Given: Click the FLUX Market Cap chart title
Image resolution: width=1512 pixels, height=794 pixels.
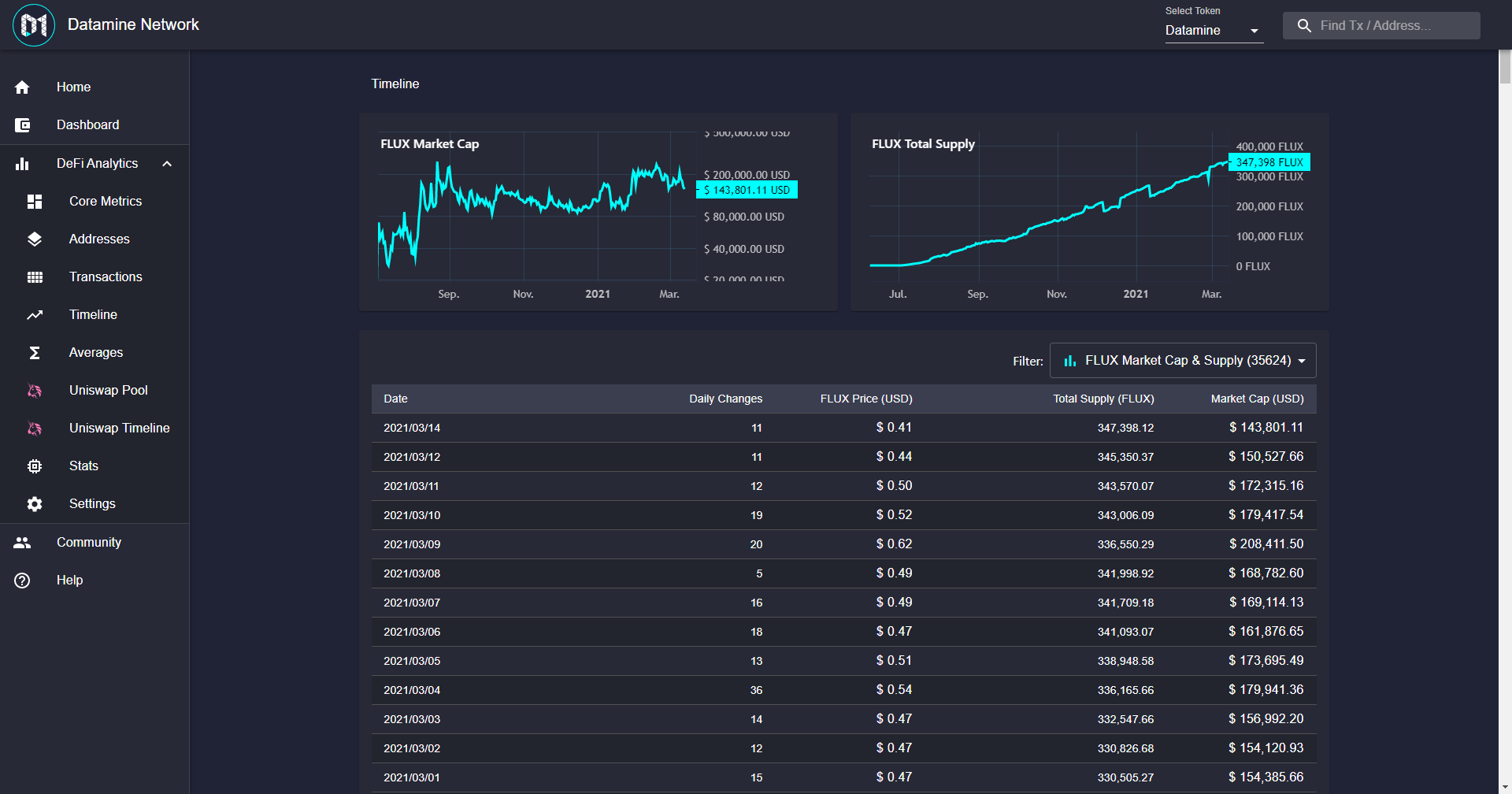Looking at the screenshot, I should coord(429,144).
